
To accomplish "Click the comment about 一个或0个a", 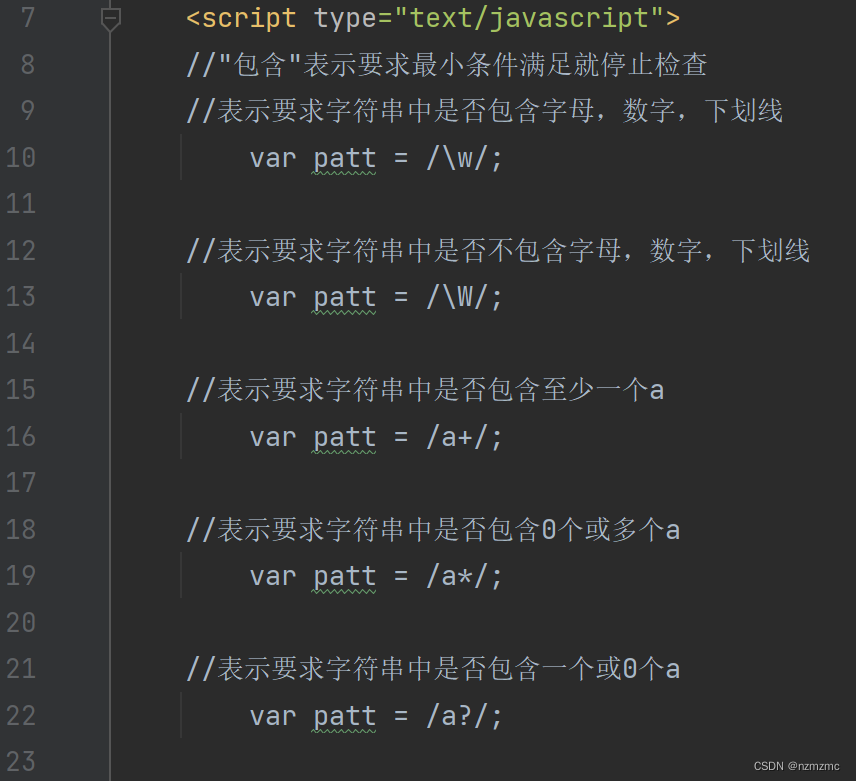I will click(433, 669).
